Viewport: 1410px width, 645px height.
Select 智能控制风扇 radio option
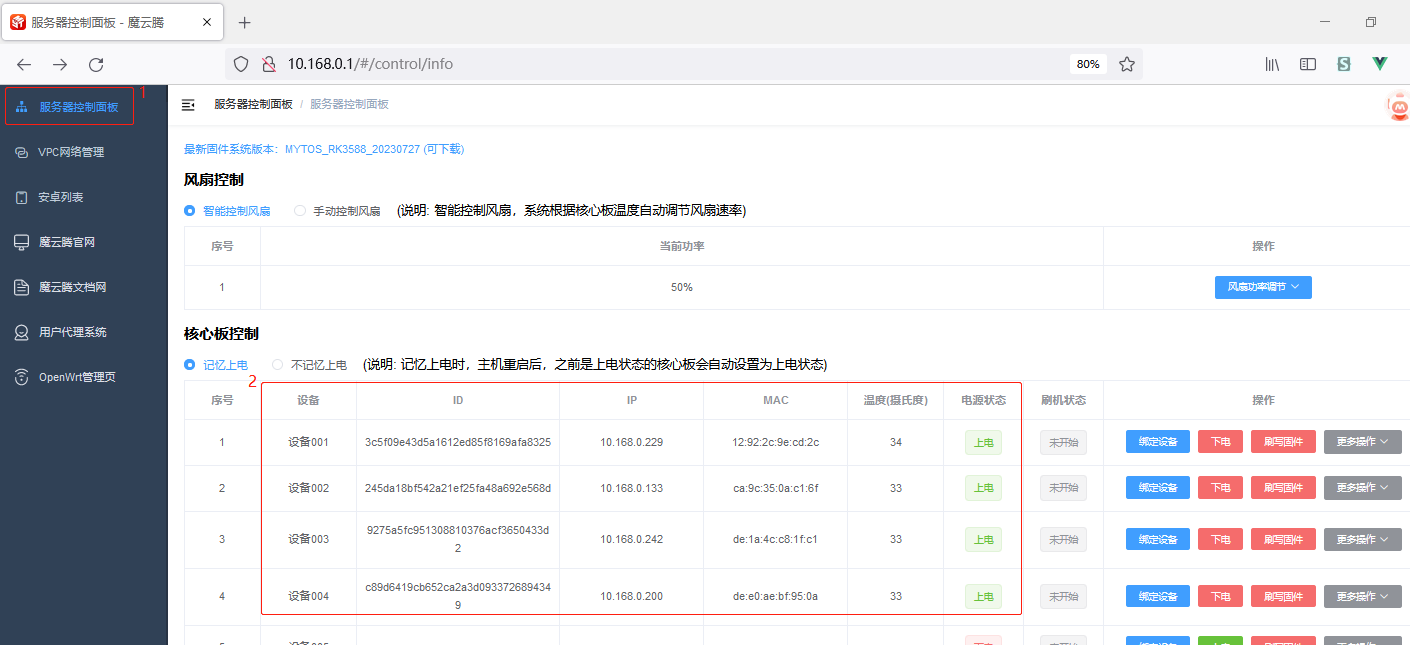190,211
